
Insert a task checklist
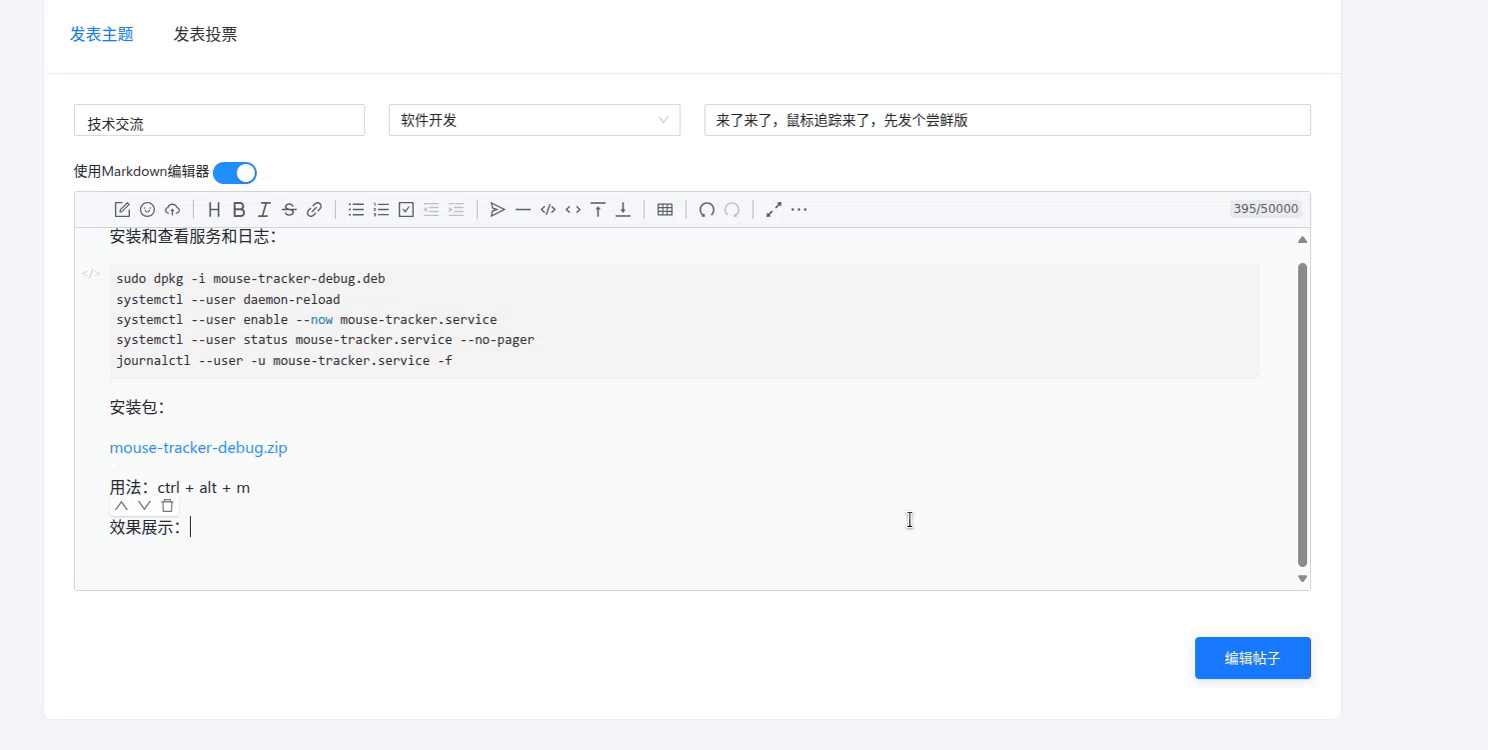pyautogui.click(x=406, y=210)
